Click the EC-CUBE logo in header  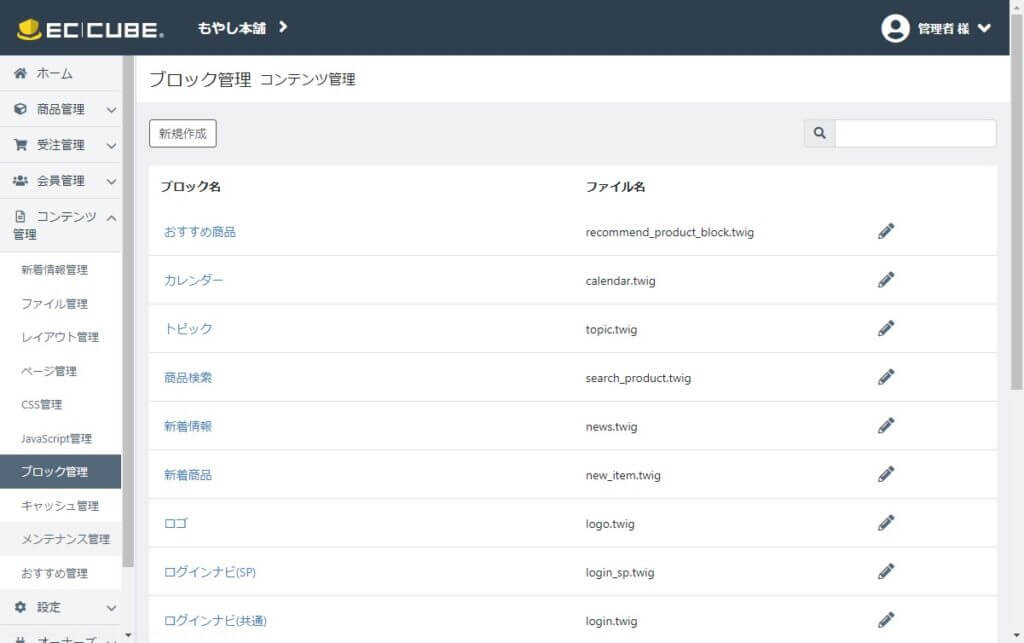[90, 29]
